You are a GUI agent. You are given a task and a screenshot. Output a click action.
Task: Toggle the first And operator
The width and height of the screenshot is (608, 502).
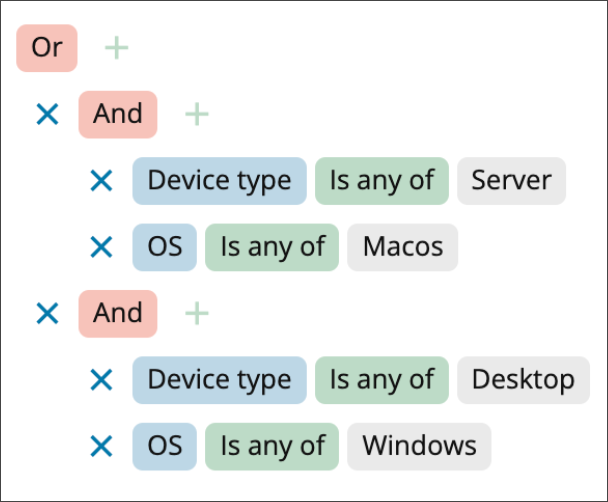click(x=118, y=115)
